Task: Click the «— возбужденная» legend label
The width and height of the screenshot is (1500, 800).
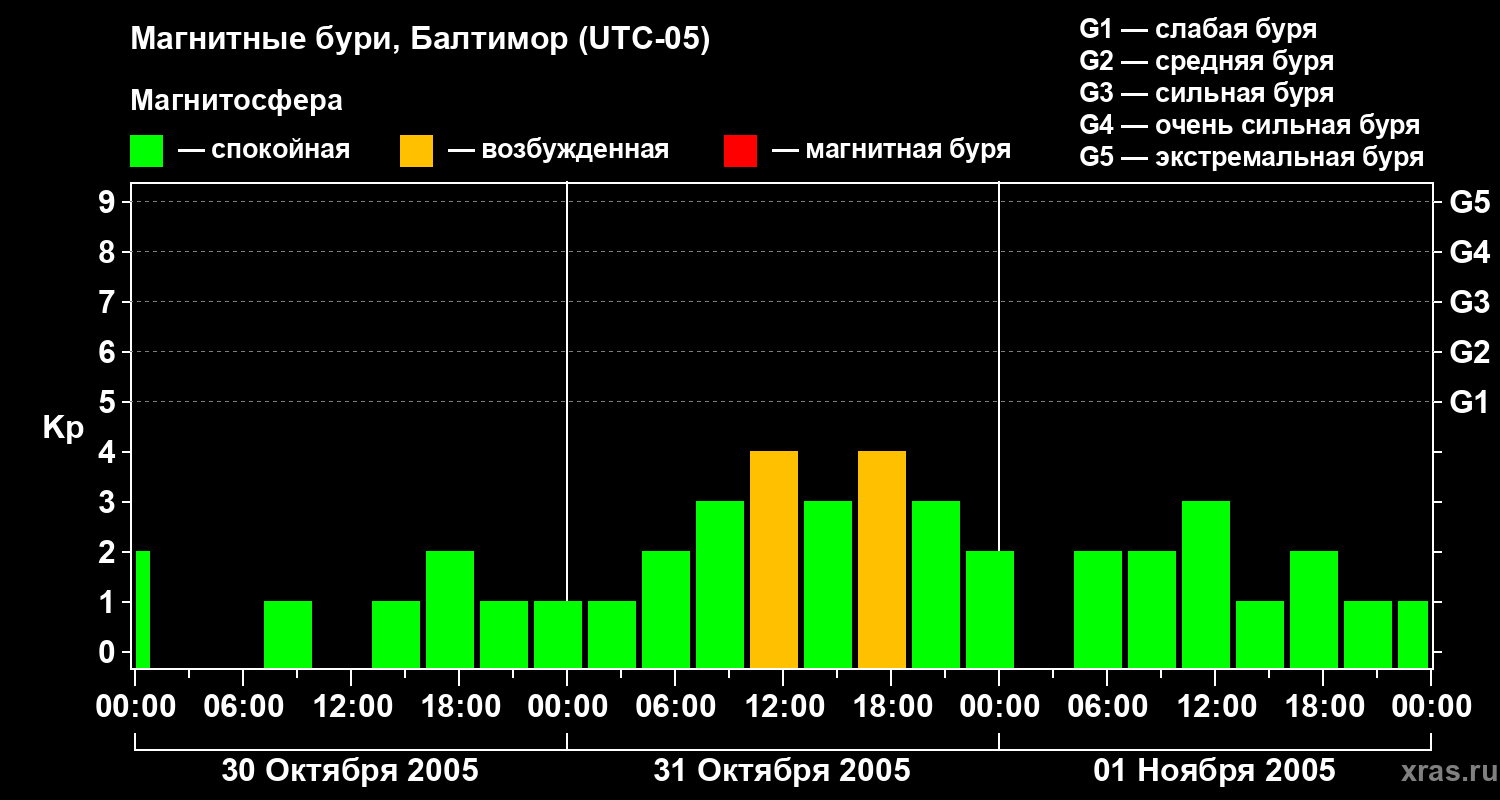Action: [x=558, y=150]
